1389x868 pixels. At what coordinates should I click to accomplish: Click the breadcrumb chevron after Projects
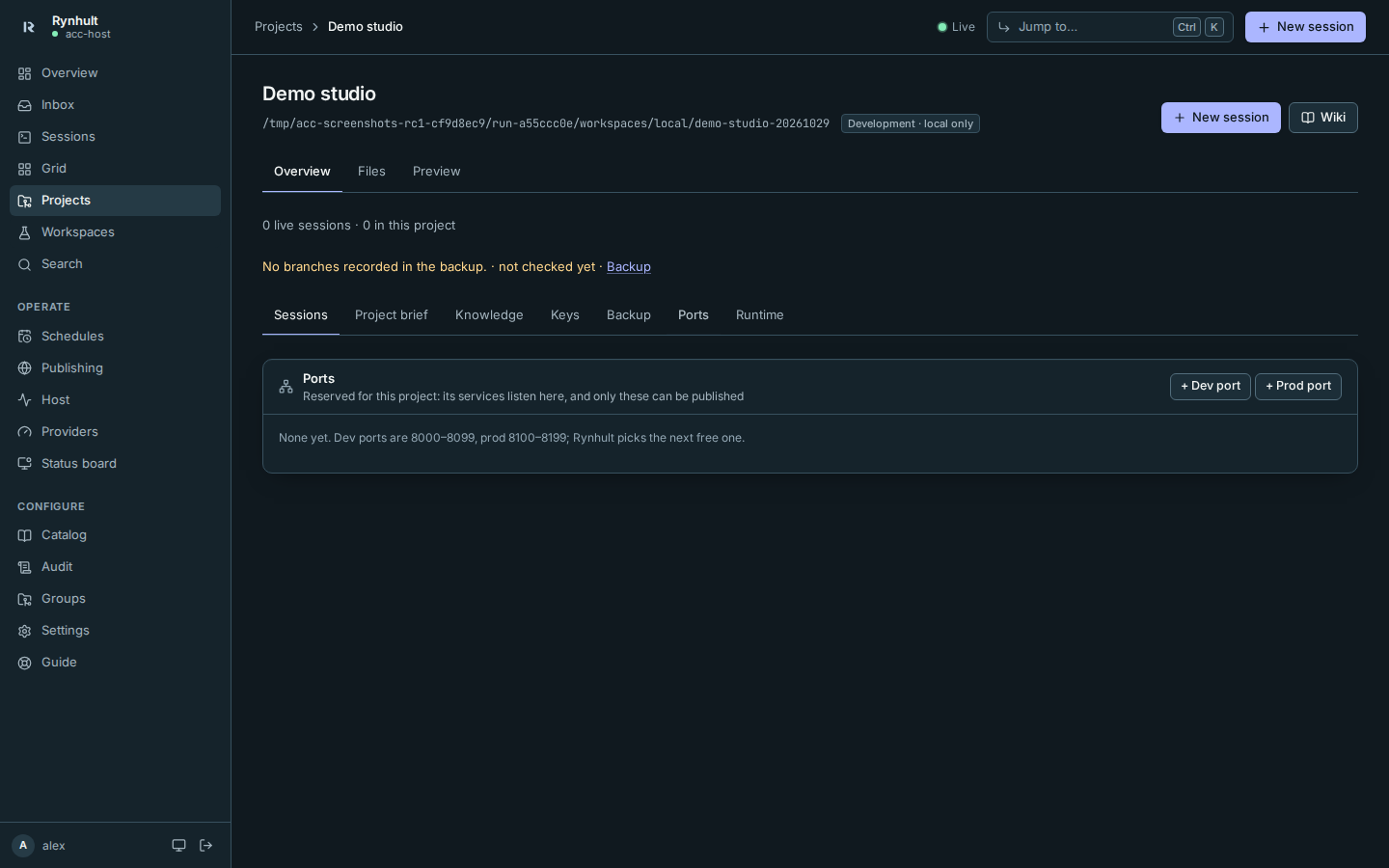[x=315, y=27]
